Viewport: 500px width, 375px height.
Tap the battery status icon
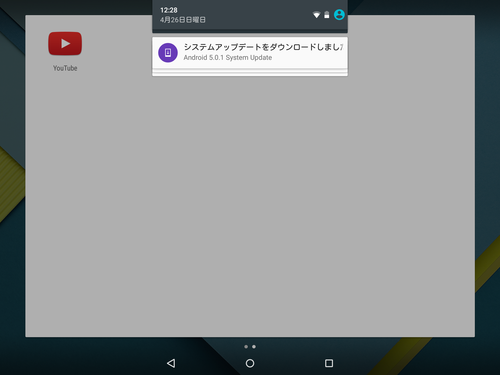tap(327, 15)
